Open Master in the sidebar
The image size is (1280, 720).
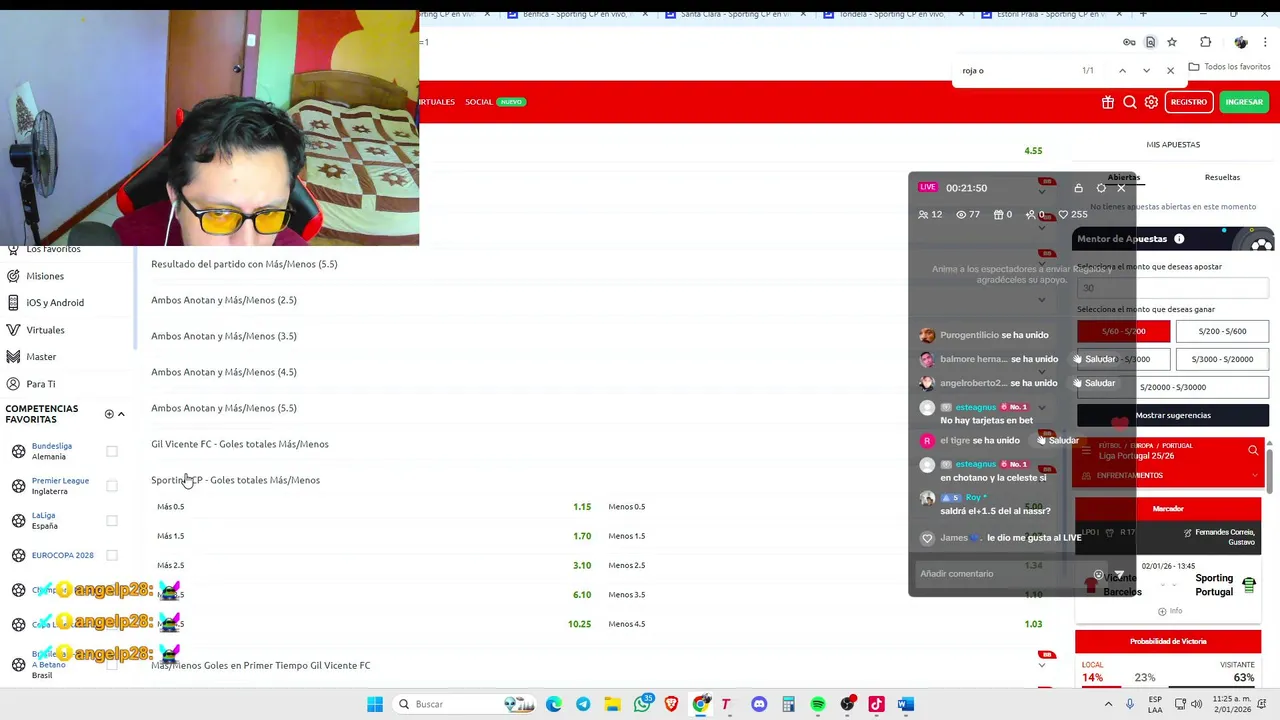pos(41,357)
